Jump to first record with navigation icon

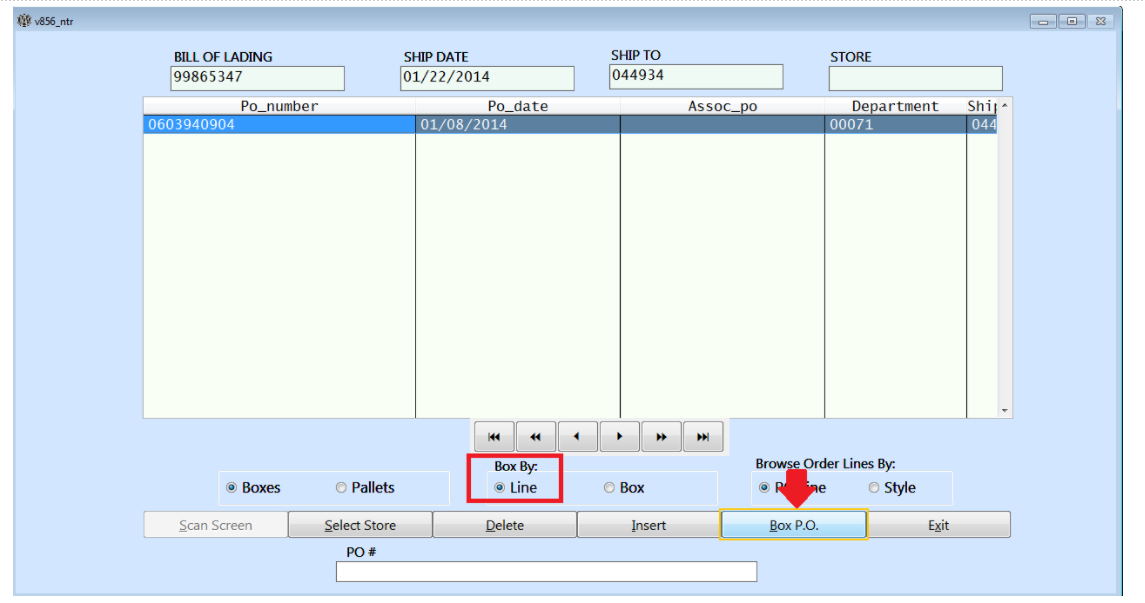[494, 436]
